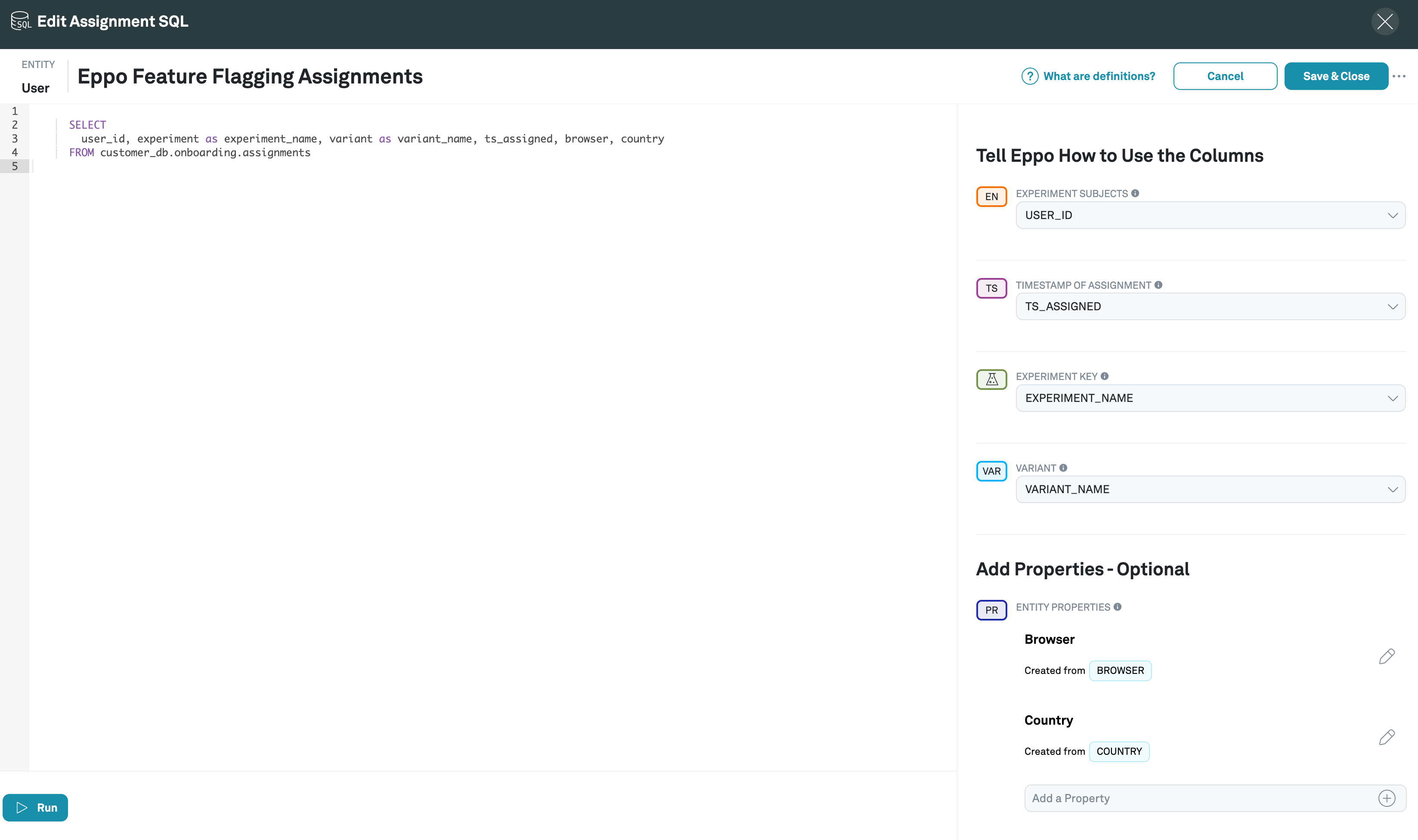
Task: Click the info icon beside Variant label
Action: pyautogui.click(x=1063, y=468)
